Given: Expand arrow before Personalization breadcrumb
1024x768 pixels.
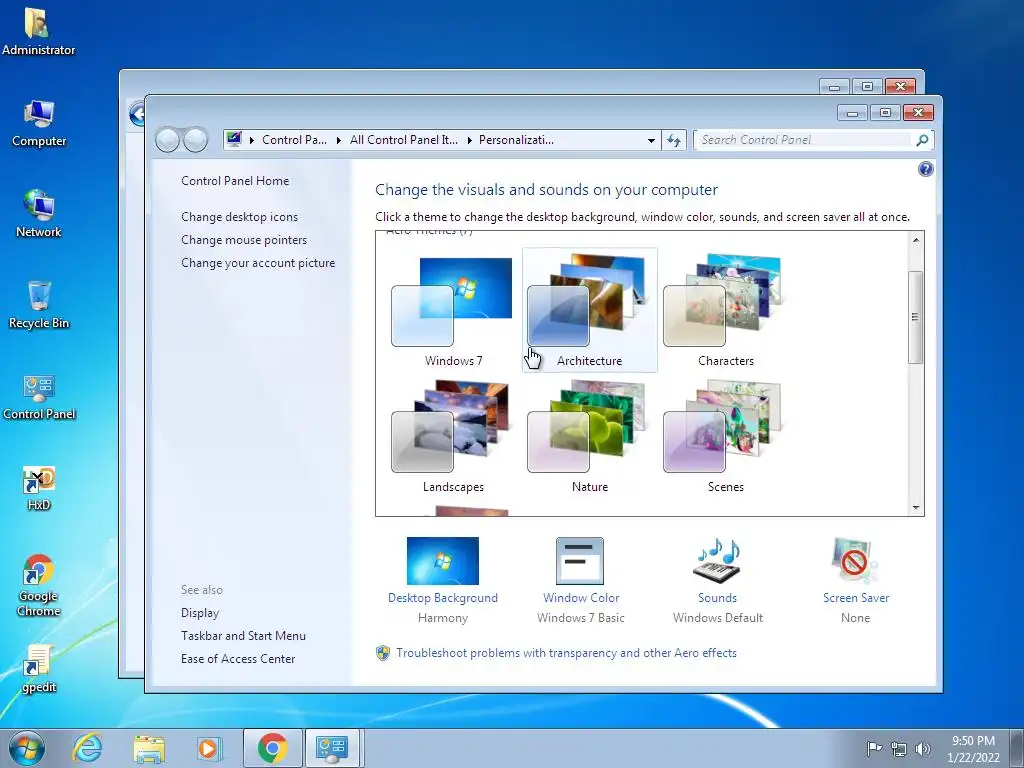Looking at the screenshot, I should point(469,140).
